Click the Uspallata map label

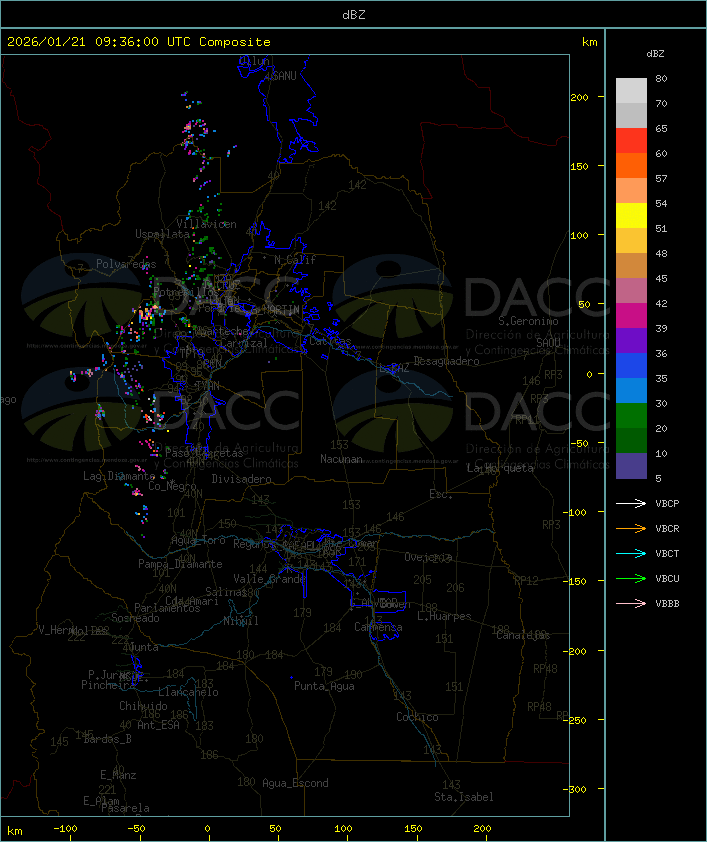pos(162,234)
